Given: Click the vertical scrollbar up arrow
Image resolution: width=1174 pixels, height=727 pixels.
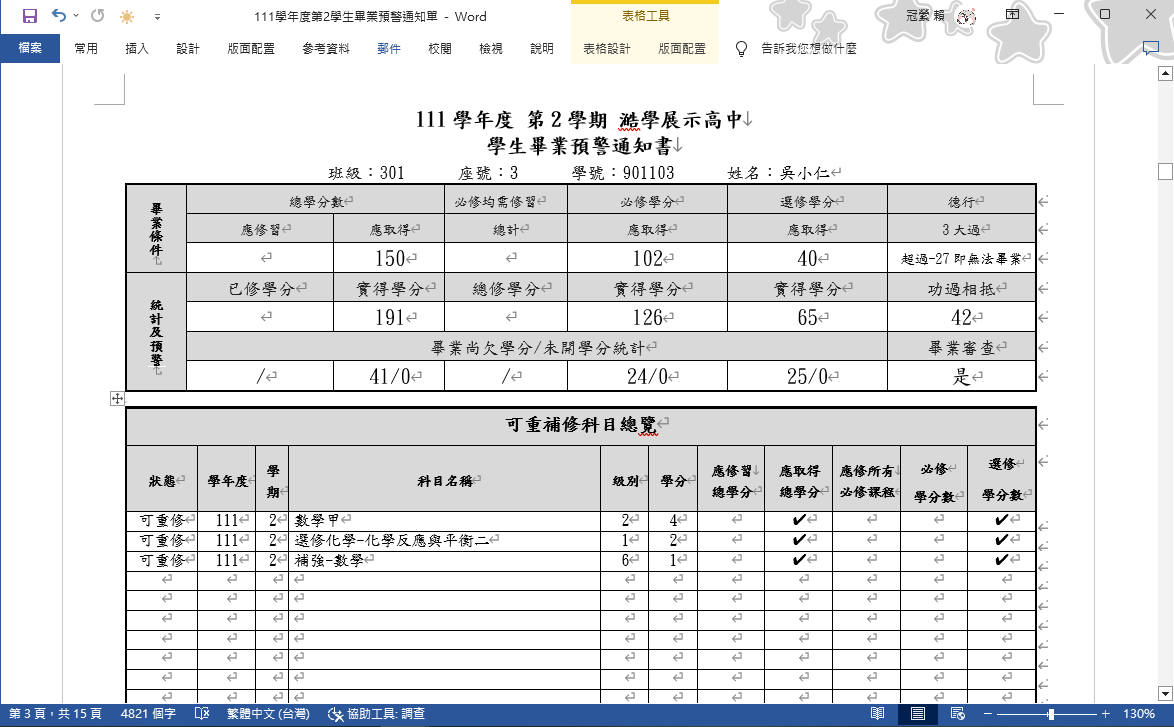Looking at the screenshot, I should tap(1165, 73).
